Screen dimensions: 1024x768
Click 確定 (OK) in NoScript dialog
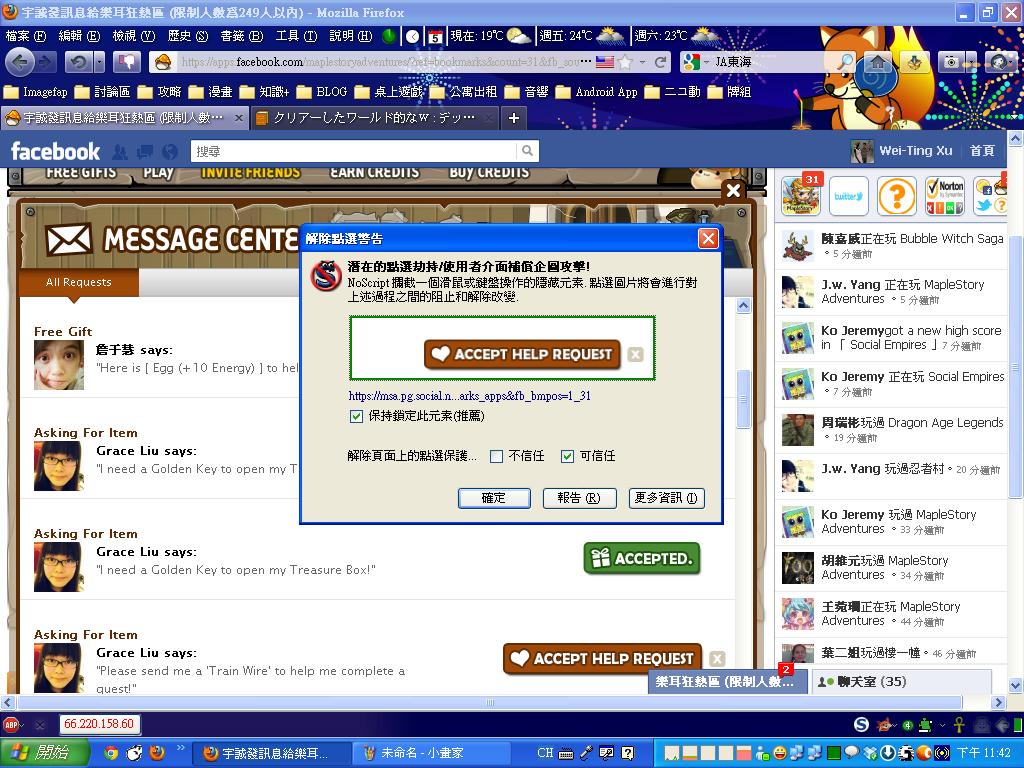pos(494,498)
